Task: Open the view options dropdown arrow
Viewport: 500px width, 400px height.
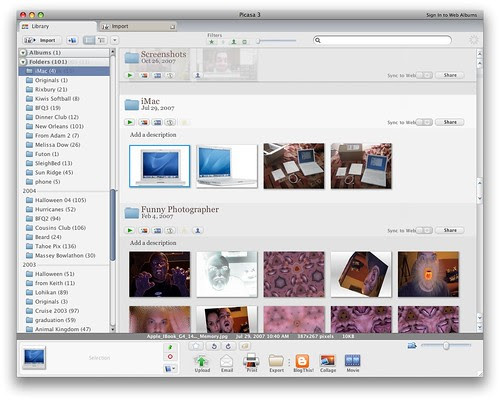Action: tap(115, 40)
